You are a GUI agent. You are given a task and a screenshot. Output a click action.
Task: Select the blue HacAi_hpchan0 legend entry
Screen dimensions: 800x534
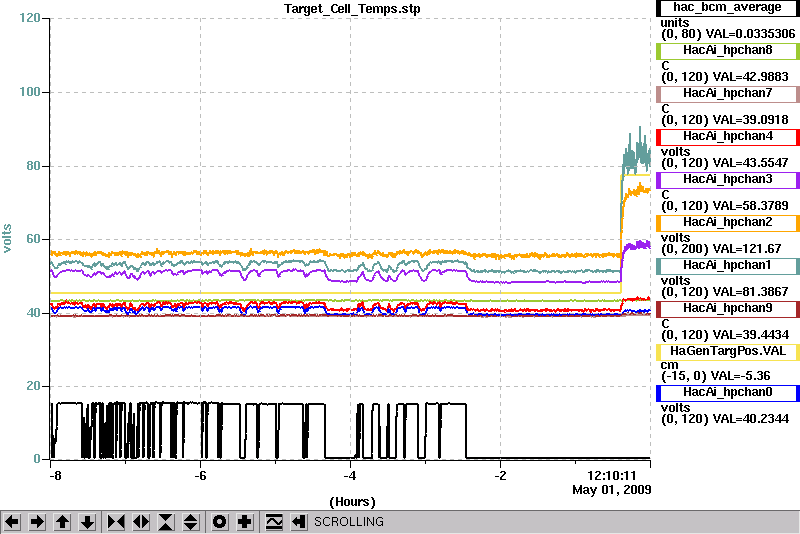(x=728, y=393)
